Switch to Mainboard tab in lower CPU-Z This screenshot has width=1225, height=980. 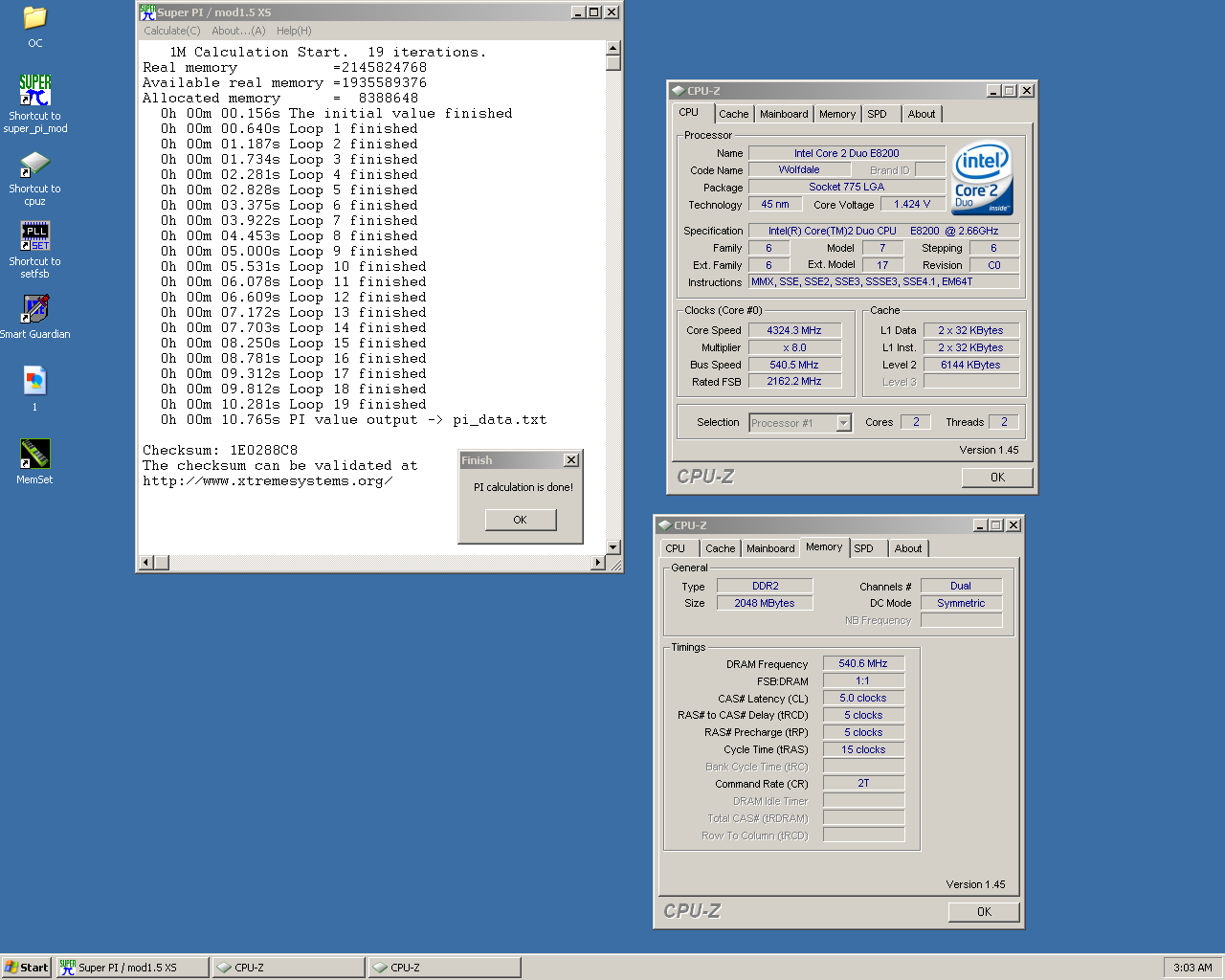[770, 548]
